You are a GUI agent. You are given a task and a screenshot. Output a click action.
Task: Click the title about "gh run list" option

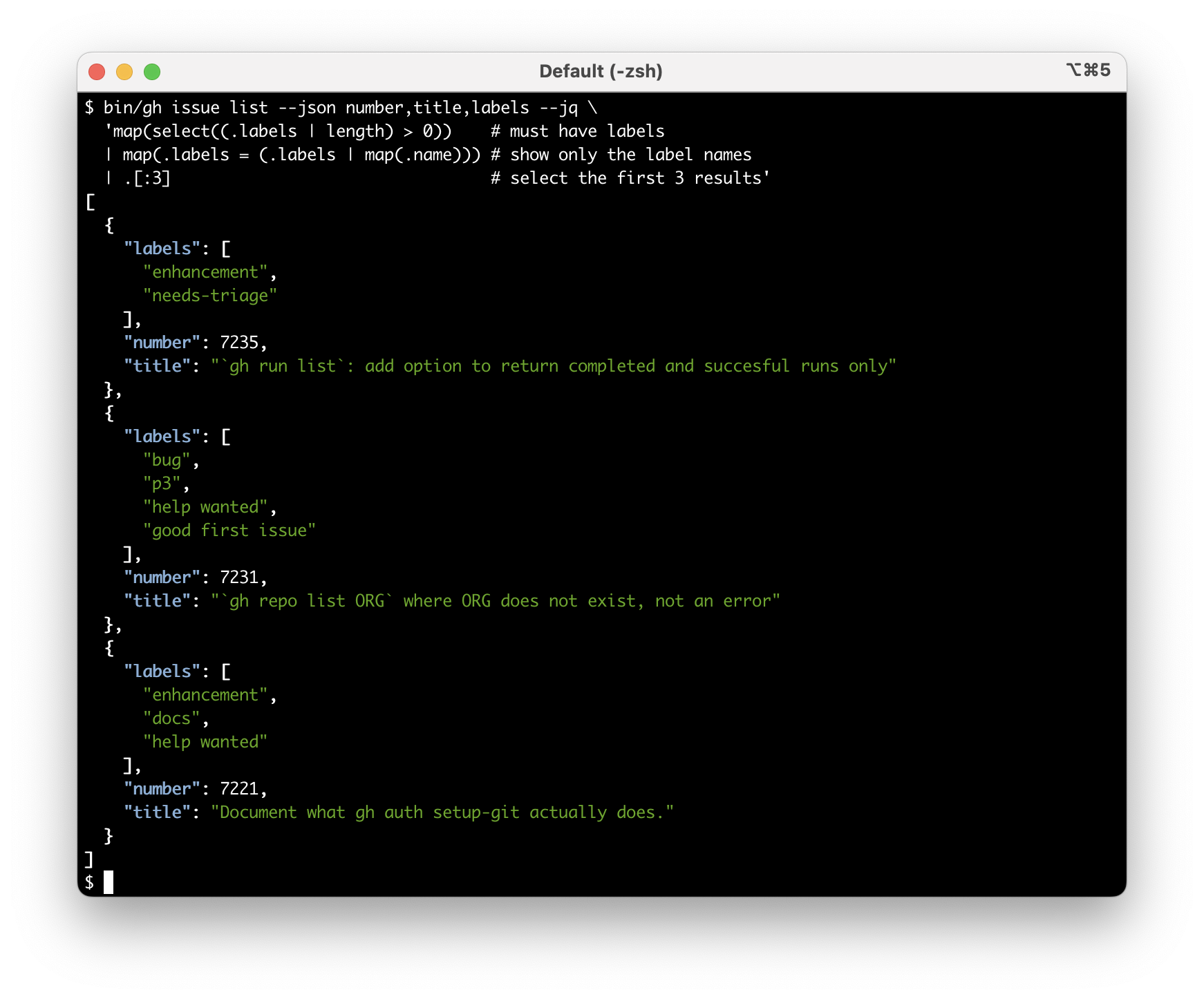[x=554, y=366]
